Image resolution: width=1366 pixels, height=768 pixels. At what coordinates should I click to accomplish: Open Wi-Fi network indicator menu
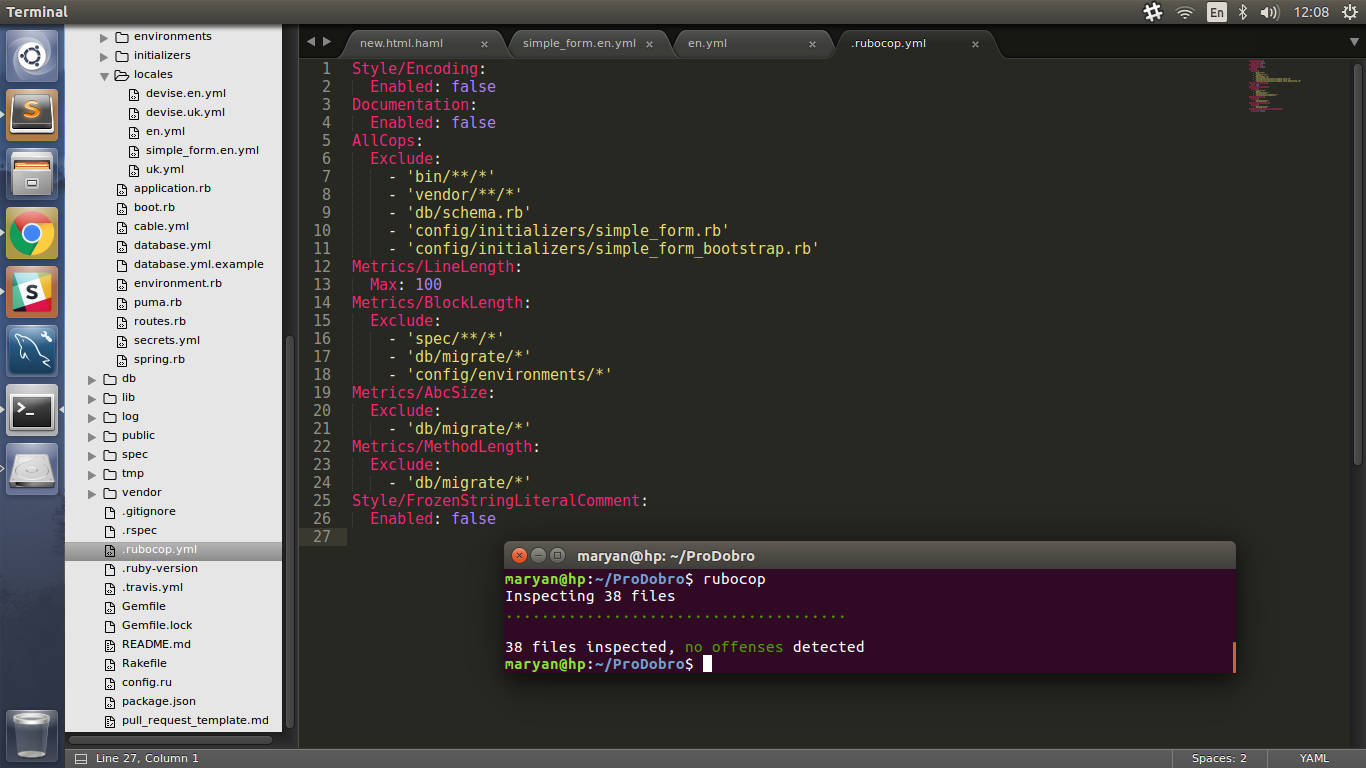click(x=1185, y=12)
